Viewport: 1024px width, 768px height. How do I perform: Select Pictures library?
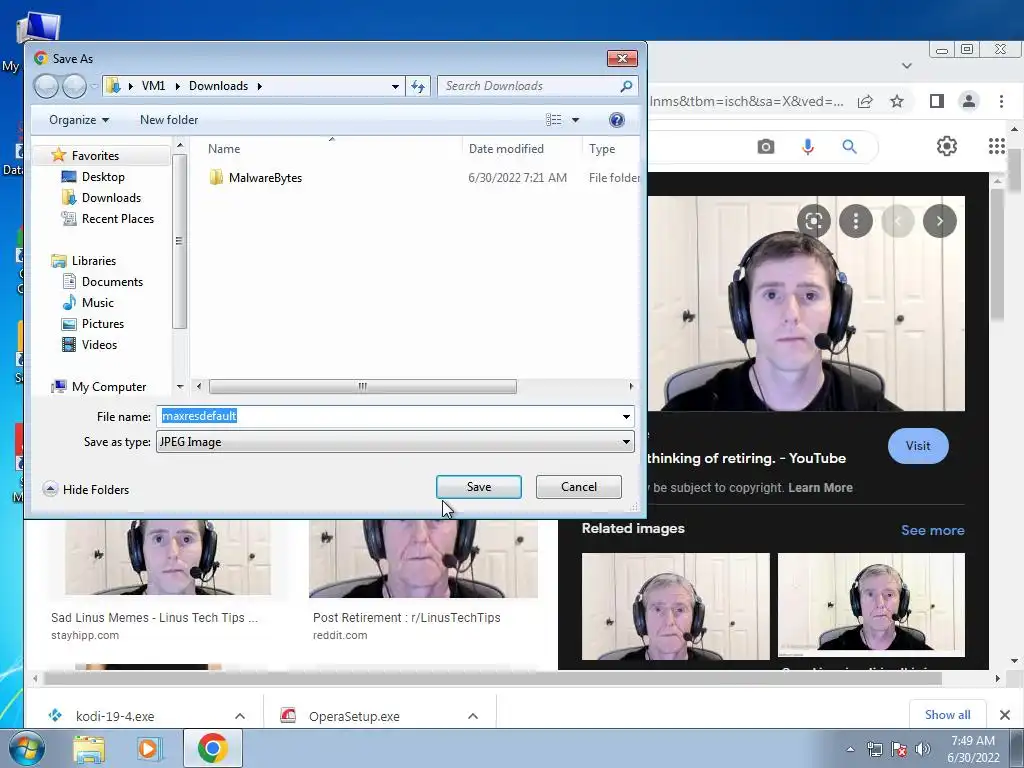103,323
